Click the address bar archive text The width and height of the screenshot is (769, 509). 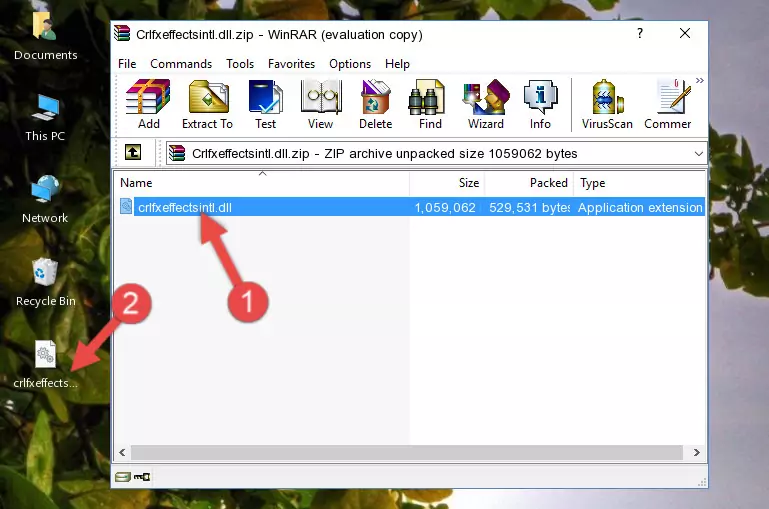click(x=384, y=153)
